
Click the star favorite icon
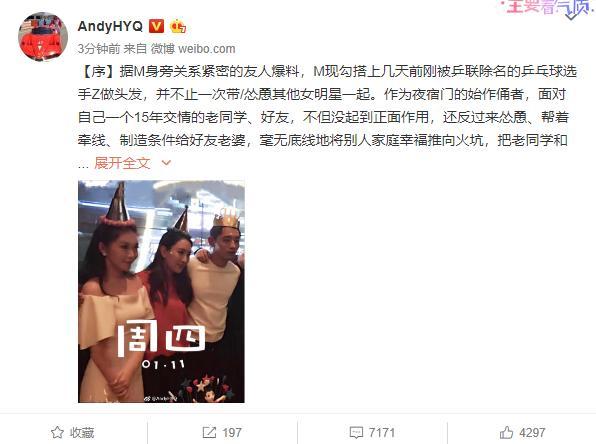click(x=57, y=433)
